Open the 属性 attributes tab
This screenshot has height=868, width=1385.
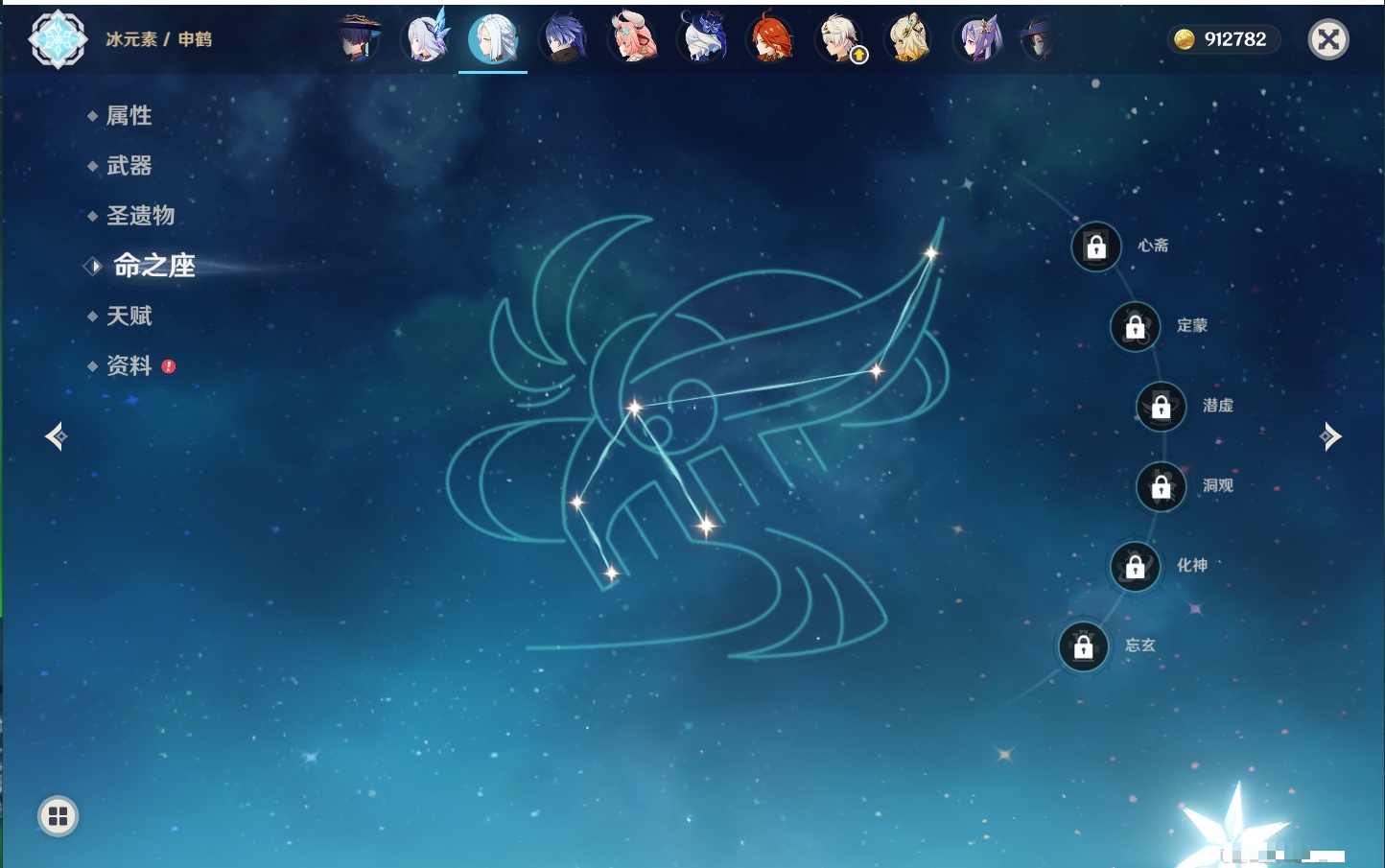click(129, 116)
